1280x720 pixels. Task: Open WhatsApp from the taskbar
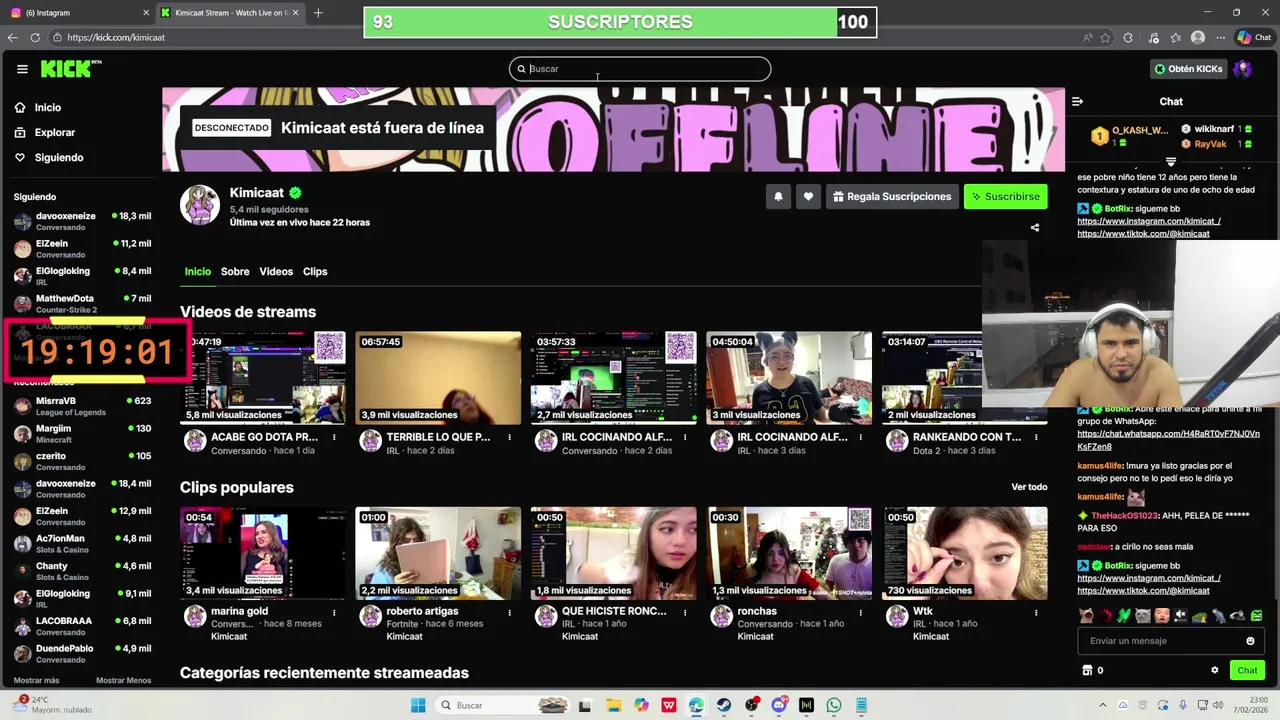coord(834,705)
